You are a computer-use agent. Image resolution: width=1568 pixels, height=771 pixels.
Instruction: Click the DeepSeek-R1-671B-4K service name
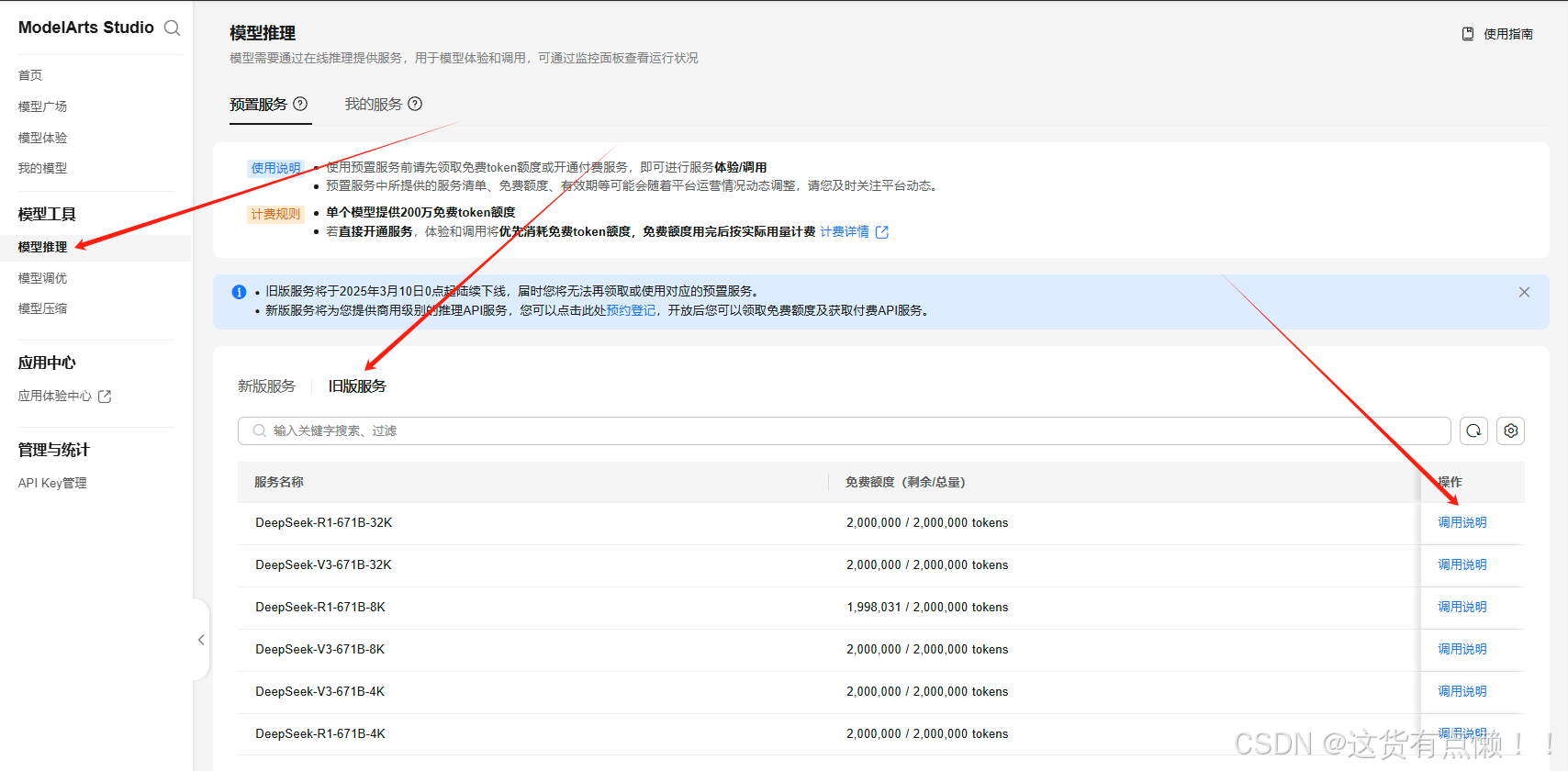320,733
